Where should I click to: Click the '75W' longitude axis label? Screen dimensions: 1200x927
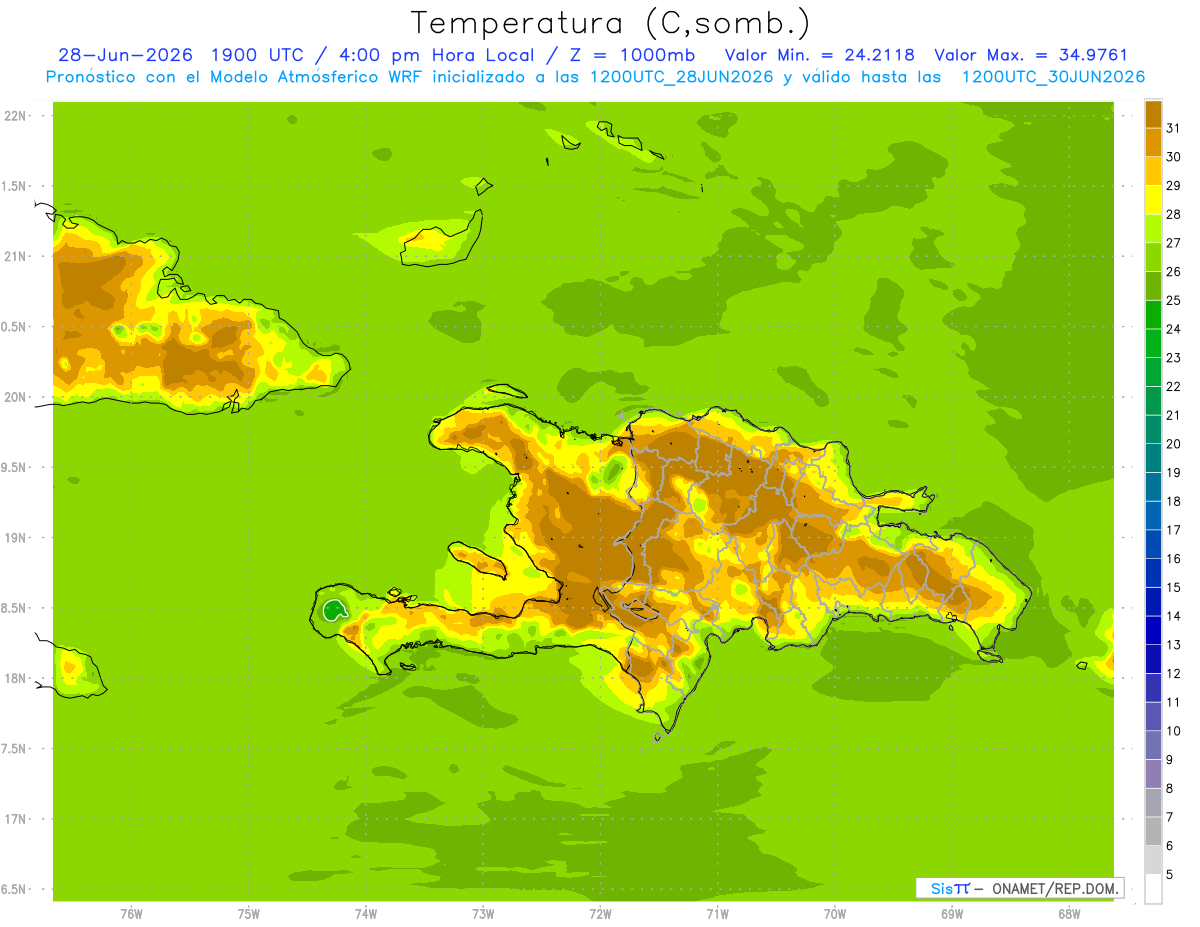(x=249, y=914)
